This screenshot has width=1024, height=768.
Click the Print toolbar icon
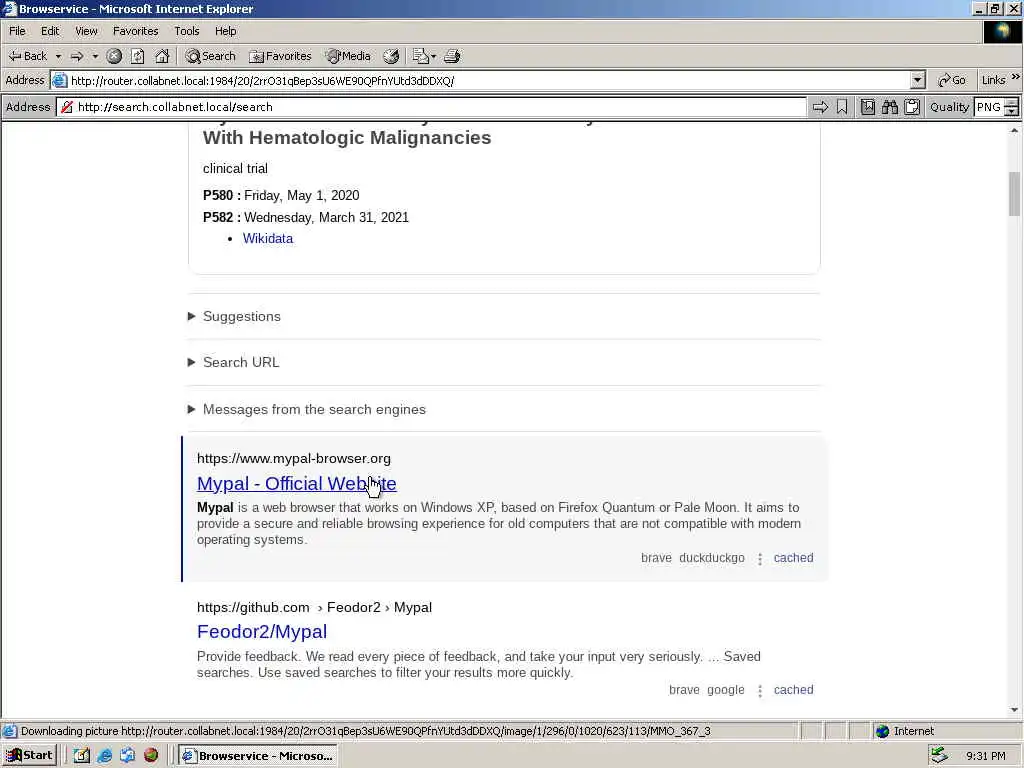tap(452, 56)
